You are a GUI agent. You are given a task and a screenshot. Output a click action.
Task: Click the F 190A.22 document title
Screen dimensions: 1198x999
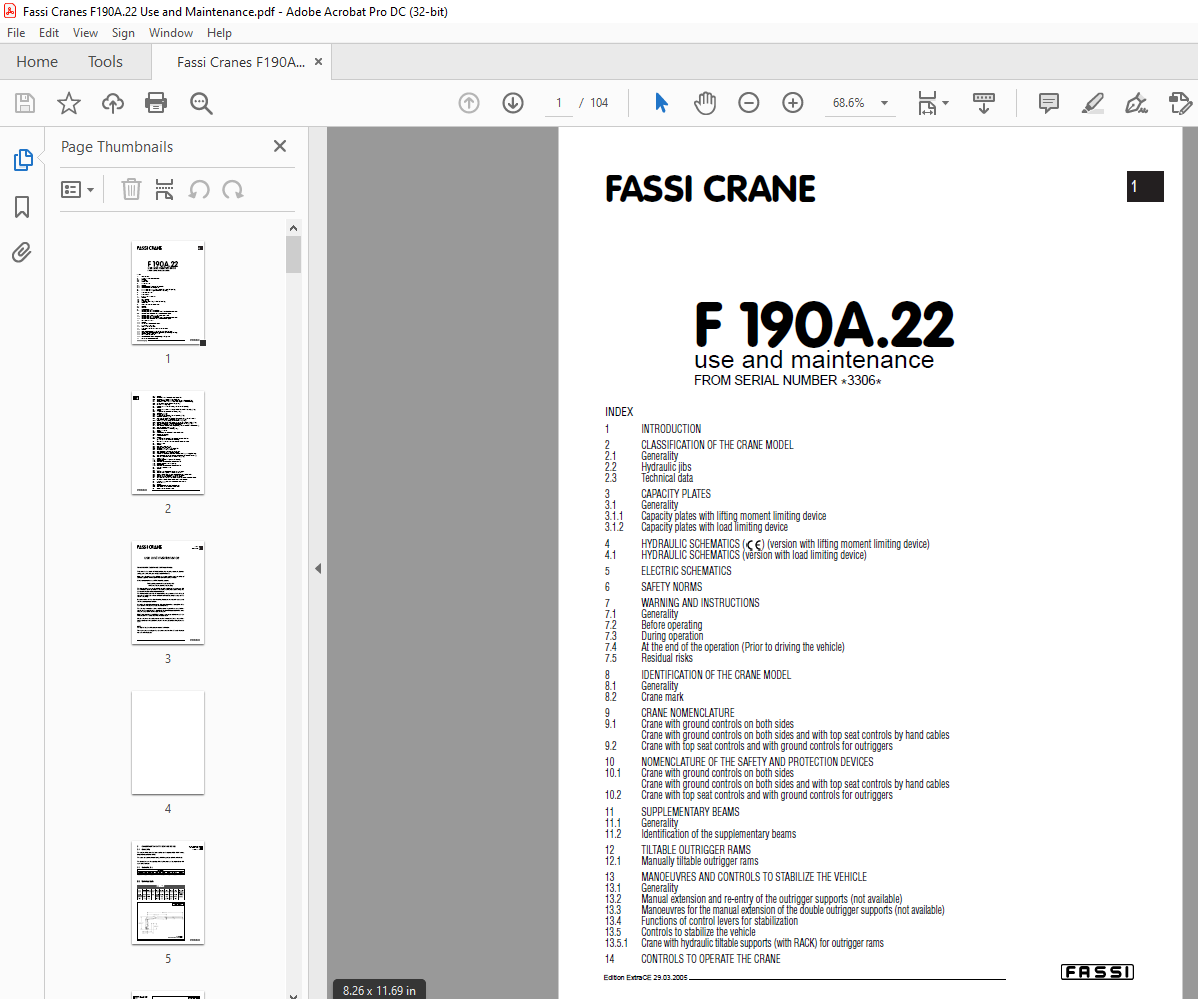[x=824, y=325]
